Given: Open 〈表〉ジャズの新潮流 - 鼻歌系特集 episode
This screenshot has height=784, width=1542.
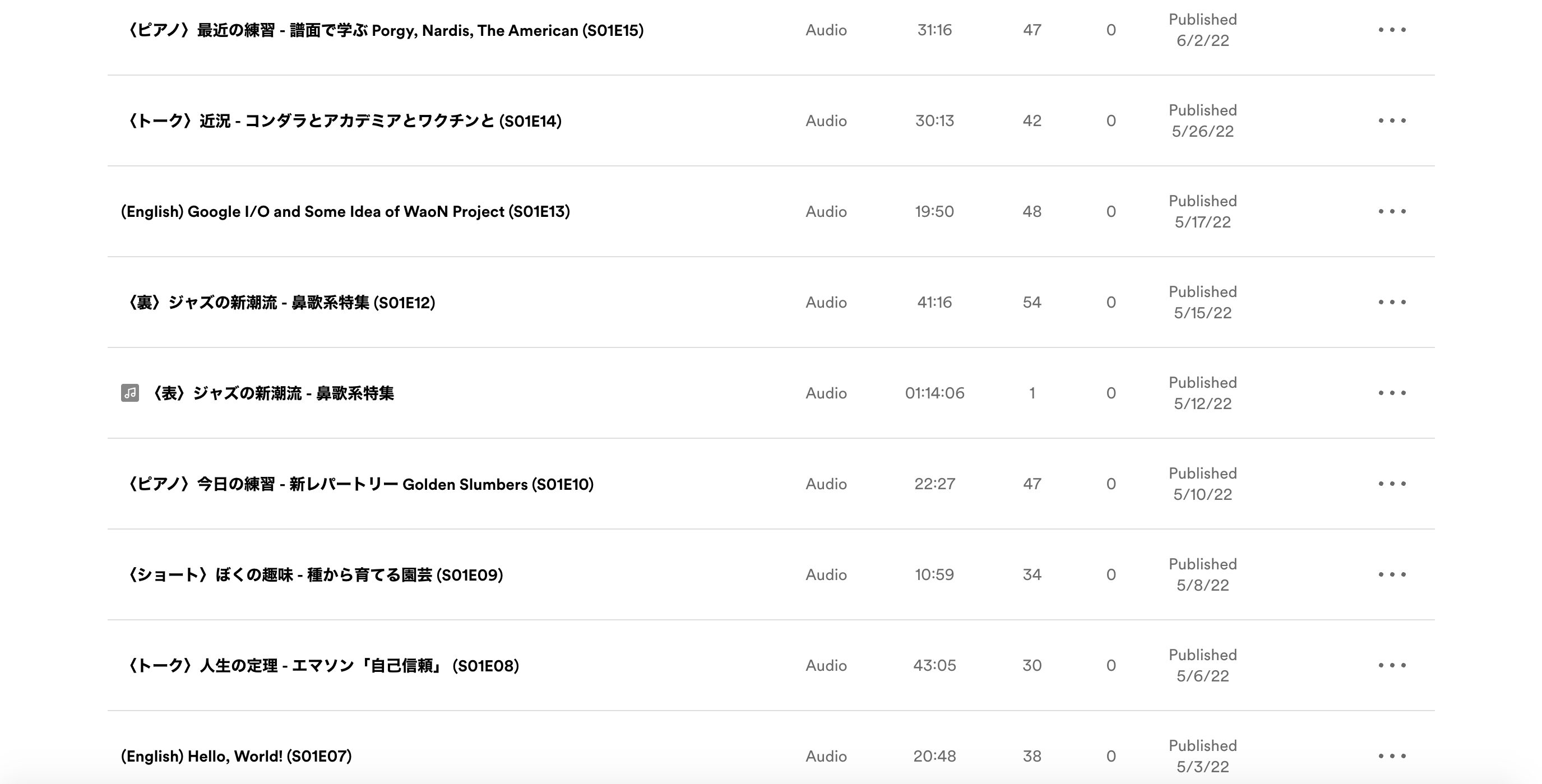Looking at the screenshot, I should (271, 393).
